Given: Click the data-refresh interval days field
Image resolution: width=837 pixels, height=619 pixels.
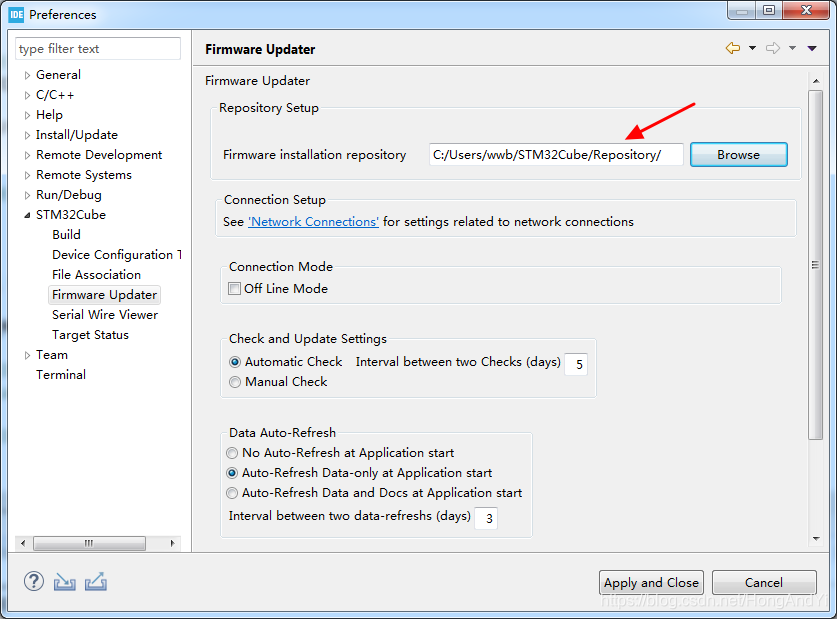Looking at the screenshot, I should tap(486, 518).
